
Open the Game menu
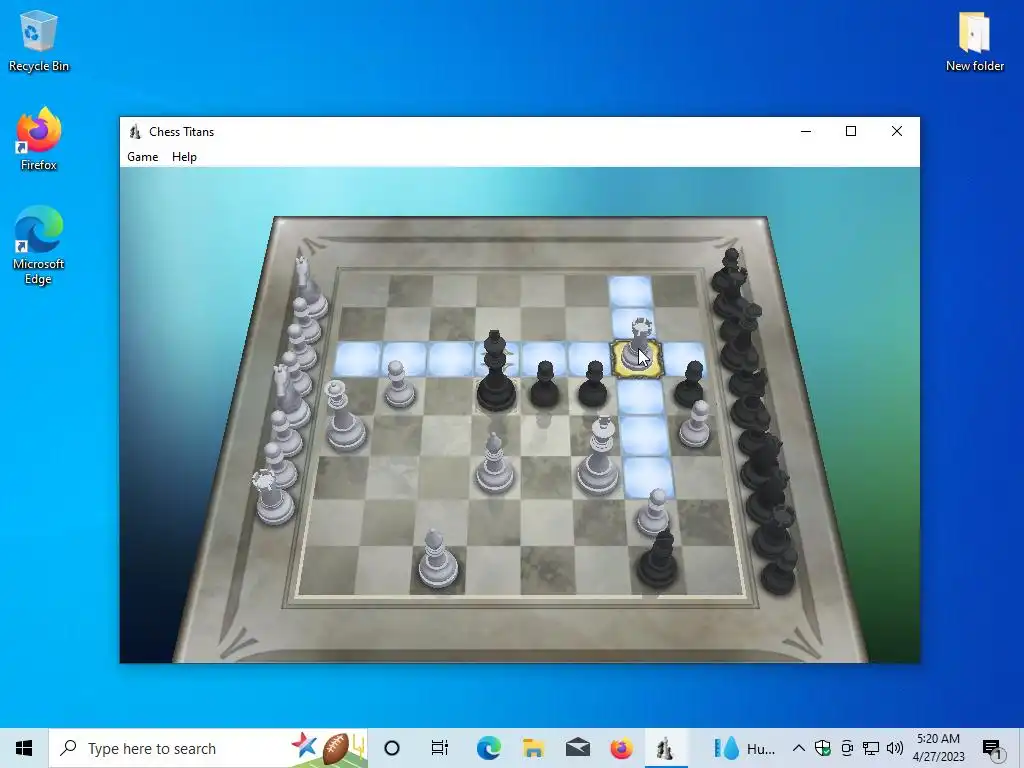point(142,157)
